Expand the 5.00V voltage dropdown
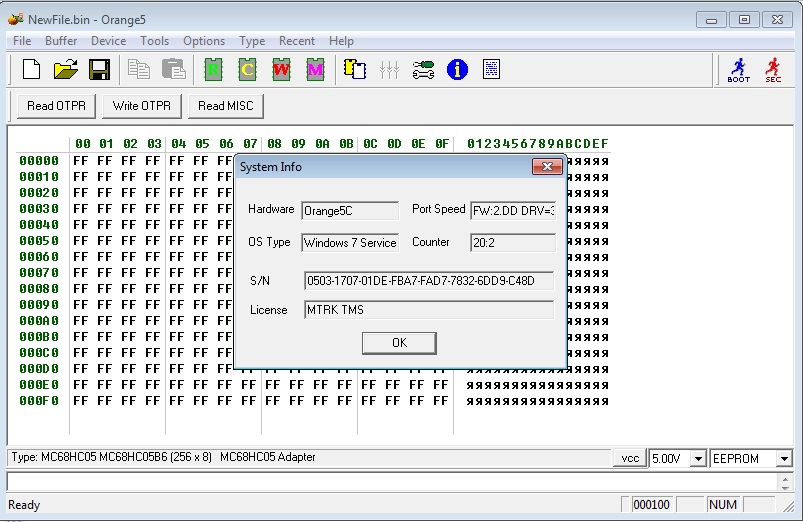Screen dimensions: 803x522 click(698, 458)
